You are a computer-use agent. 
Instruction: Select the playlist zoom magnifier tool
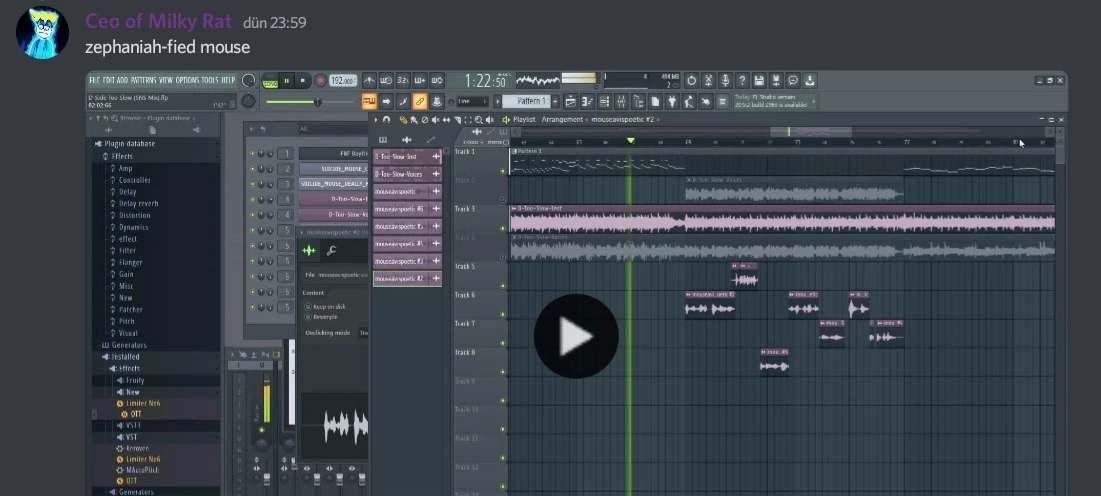[479, 120]
